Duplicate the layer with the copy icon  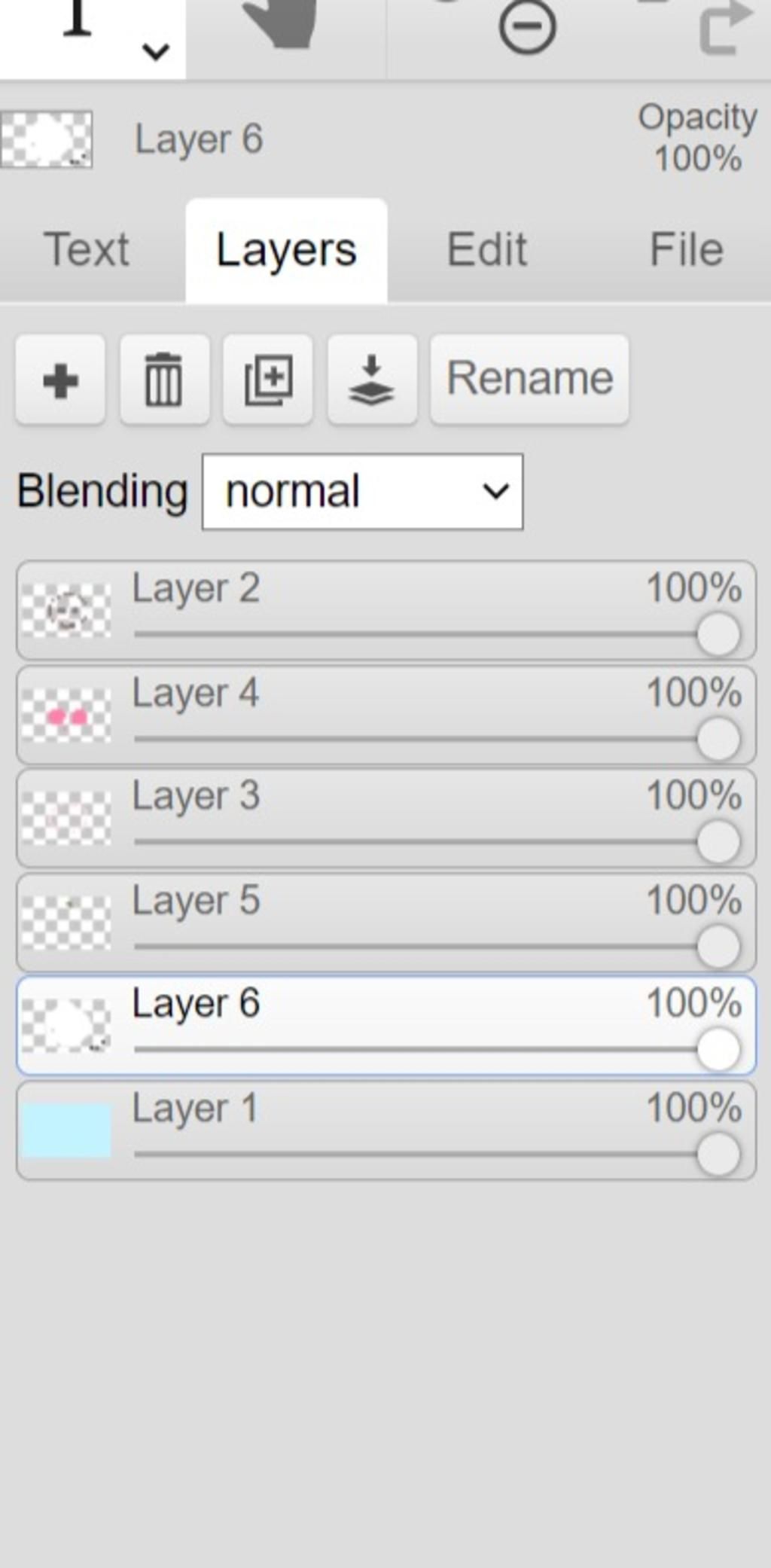(x=267, y=380)
